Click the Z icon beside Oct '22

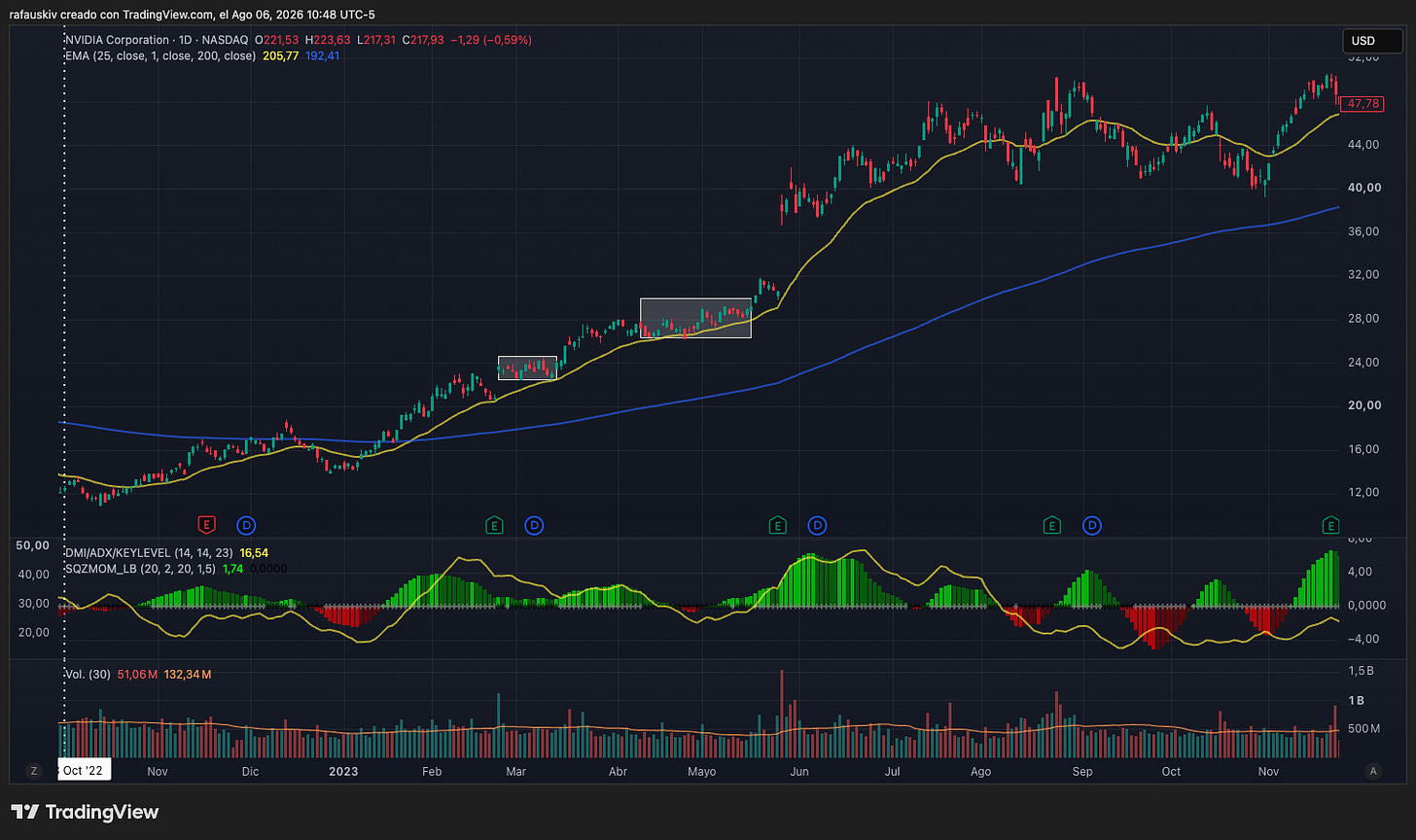[34, 771]
